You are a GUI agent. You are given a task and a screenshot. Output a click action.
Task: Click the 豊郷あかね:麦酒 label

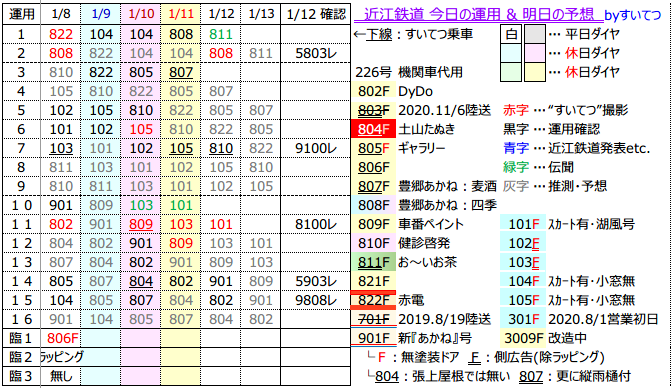[x=447, y=186]
